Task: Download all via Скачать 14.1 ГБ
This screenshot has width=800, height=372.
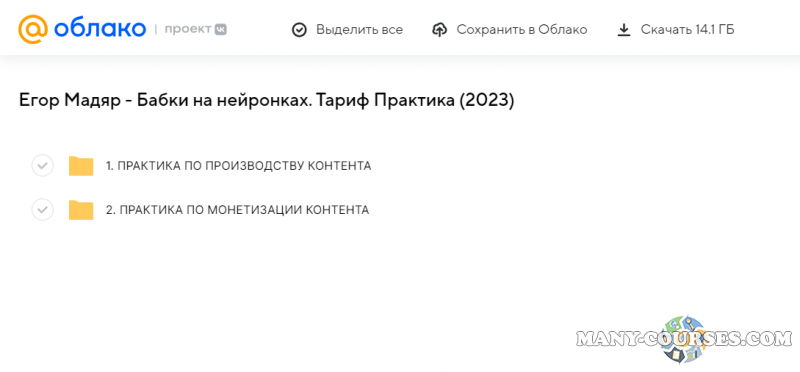Action: pos(687,30)
